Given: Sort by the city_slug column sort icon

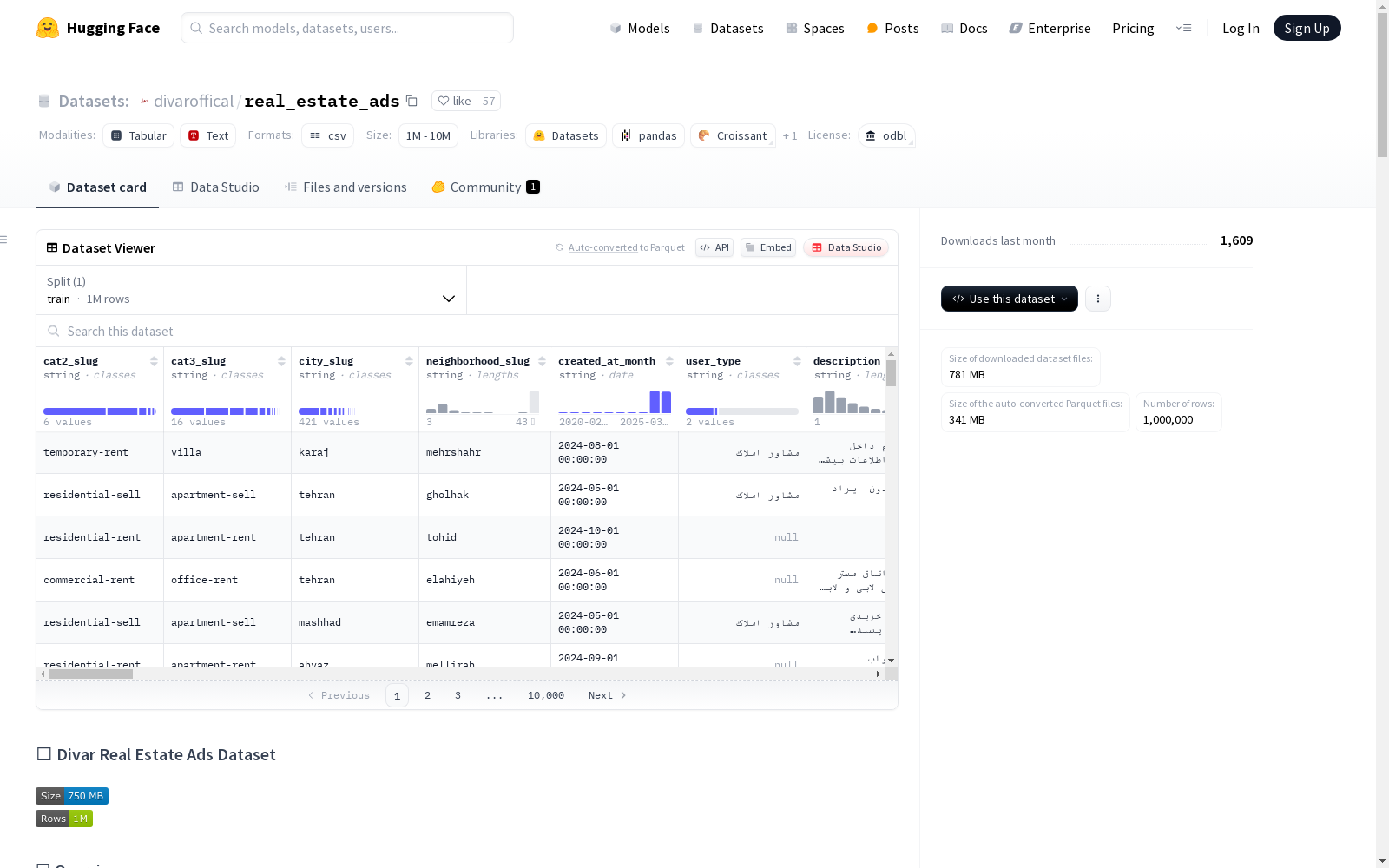Looking at the screenshot, I should 409,361.
